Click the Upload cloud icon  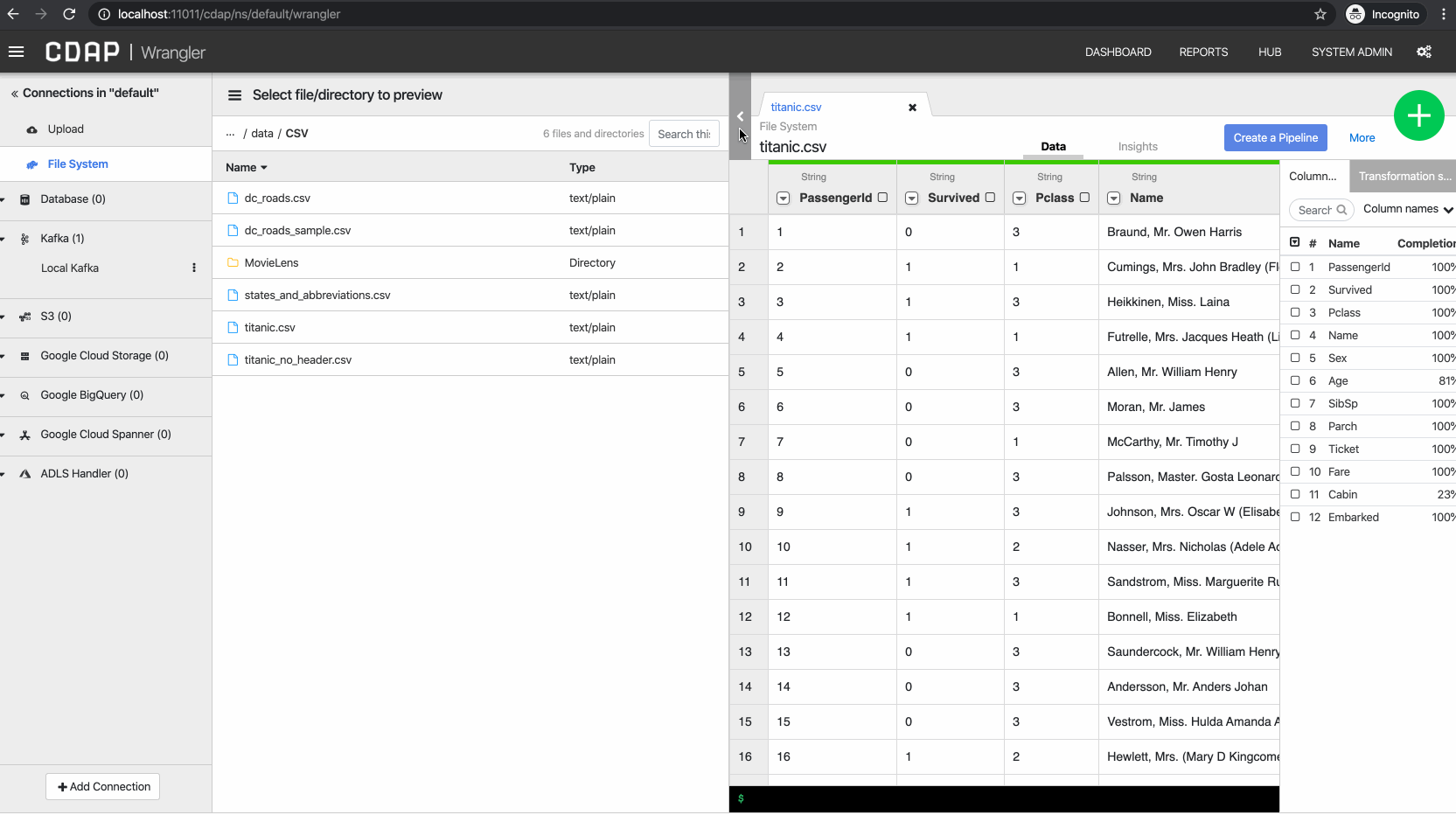tap(31, 129)
